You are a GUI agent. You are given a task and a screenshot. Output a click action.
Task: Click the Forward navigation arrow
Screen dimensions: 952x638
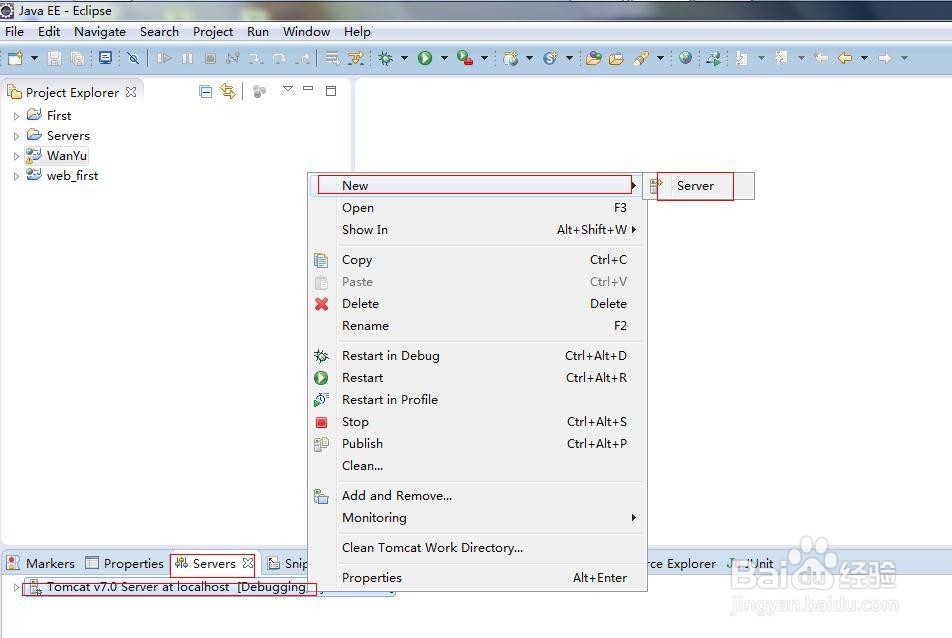tap(885, 58)
